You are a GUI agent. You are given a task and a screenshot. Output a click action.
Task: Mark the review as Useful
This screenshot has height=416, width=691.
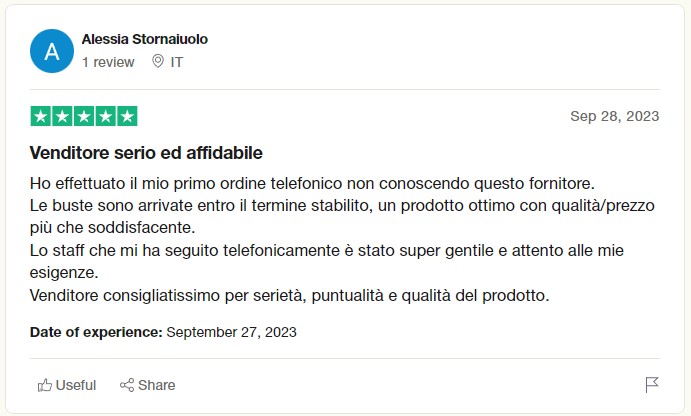[67, 385]
